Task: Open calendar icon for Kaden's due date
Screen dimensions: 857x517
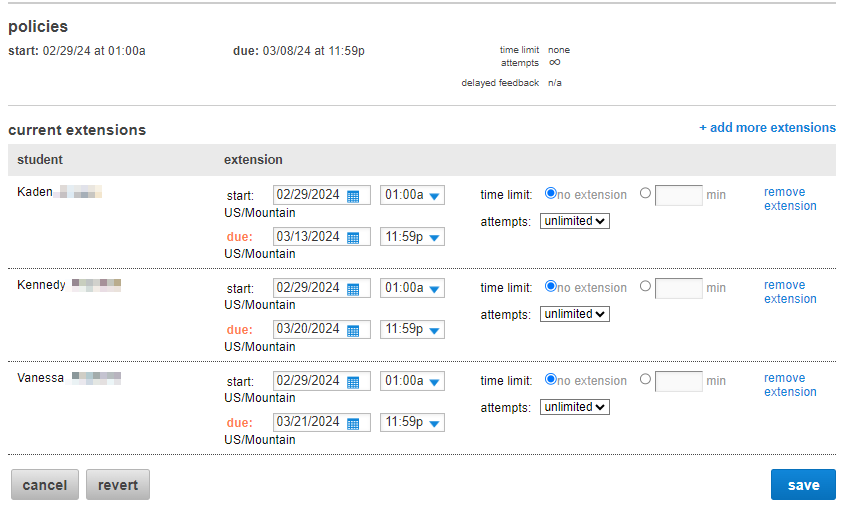Action: pos(353,238)
